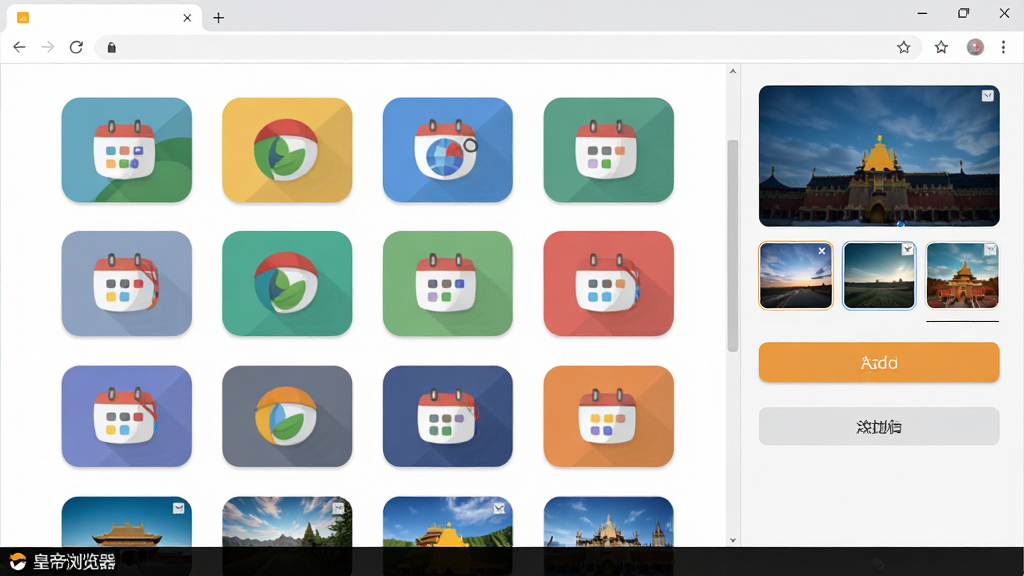Go back with the browser back arrow
Viewport: 1024px width, 576px height.
pos(19,47)
